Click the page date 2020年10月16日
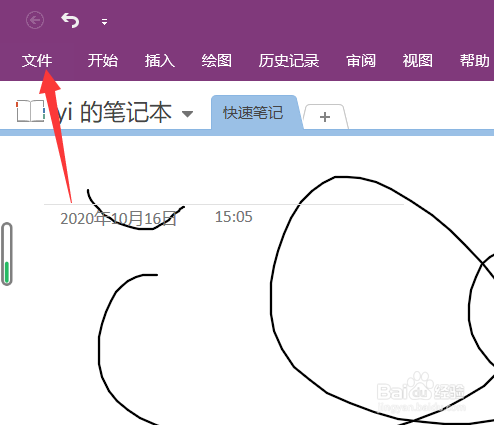This screenshot has height=425, width=494. point(118,219)
